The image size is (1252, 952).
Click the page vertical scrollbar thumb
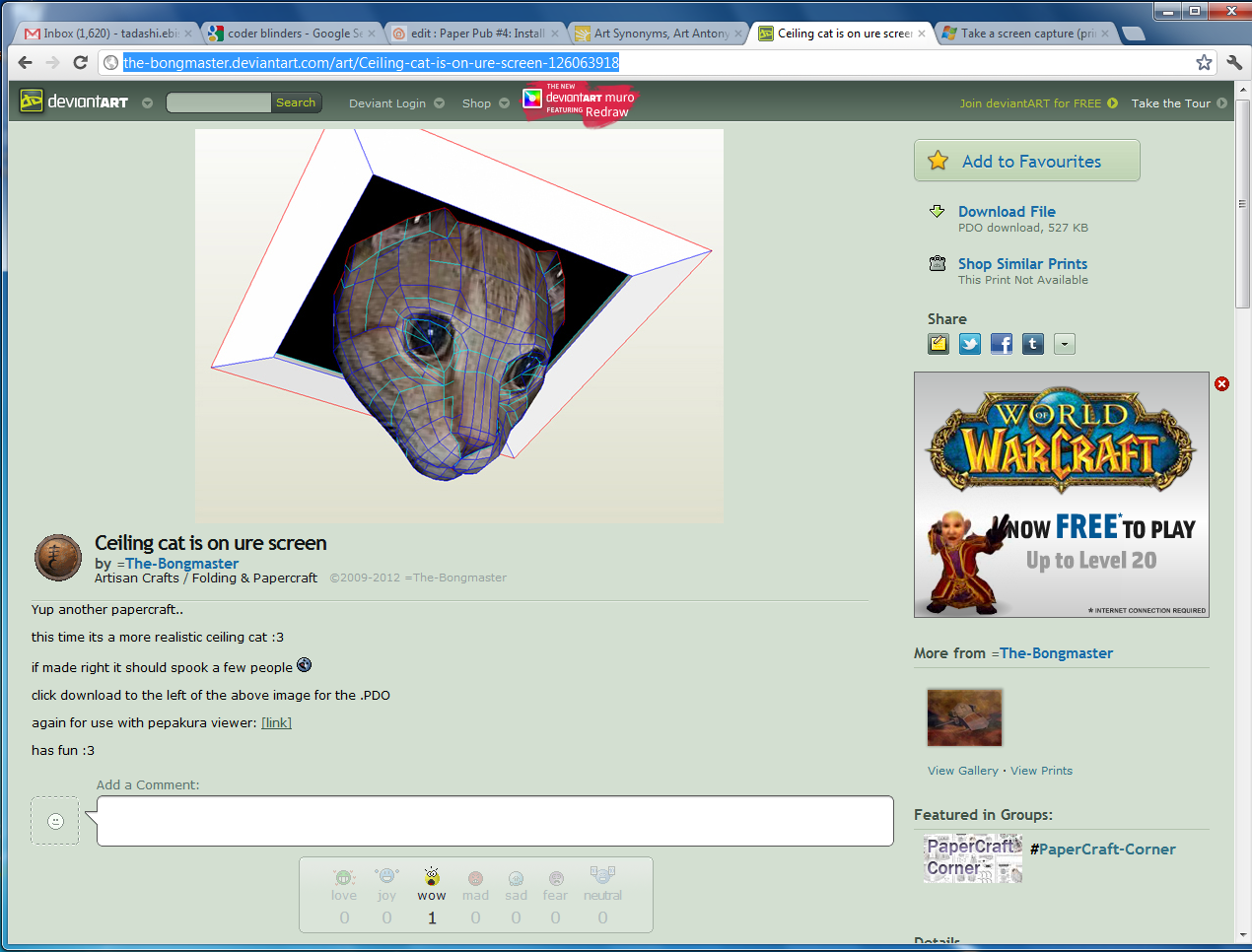[x=1242, y=203]
